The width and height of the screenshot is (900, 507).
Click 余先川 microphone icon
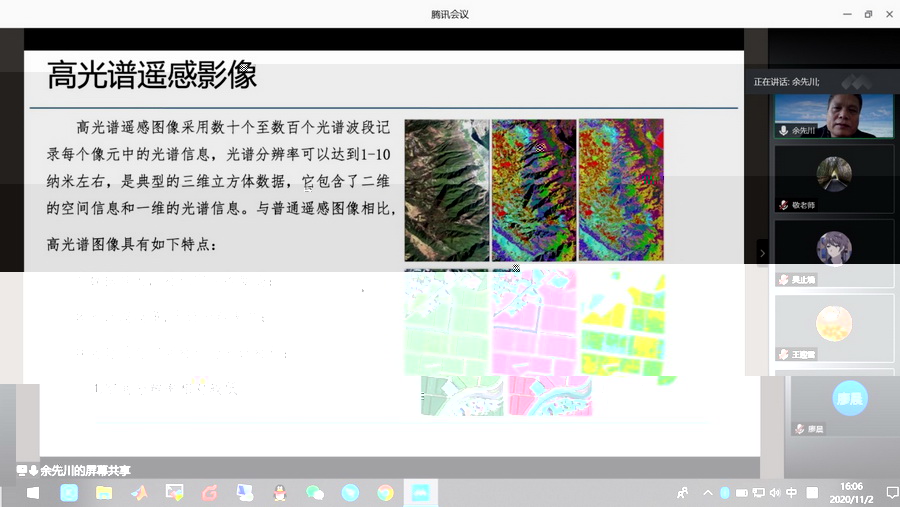click(783, 131)
